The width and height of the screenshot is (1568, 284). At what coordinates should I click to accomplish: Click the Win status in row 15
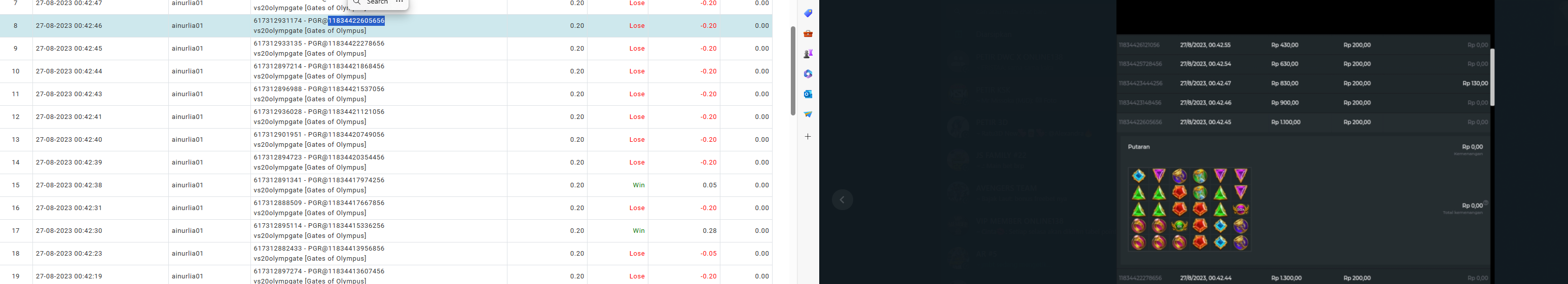[639, 185]
